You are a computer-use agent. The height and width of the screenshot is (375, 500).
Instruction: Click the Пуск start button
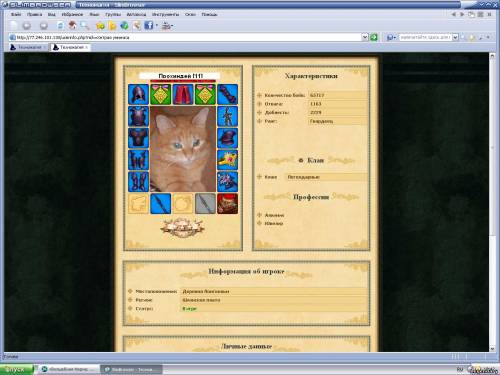17,369
